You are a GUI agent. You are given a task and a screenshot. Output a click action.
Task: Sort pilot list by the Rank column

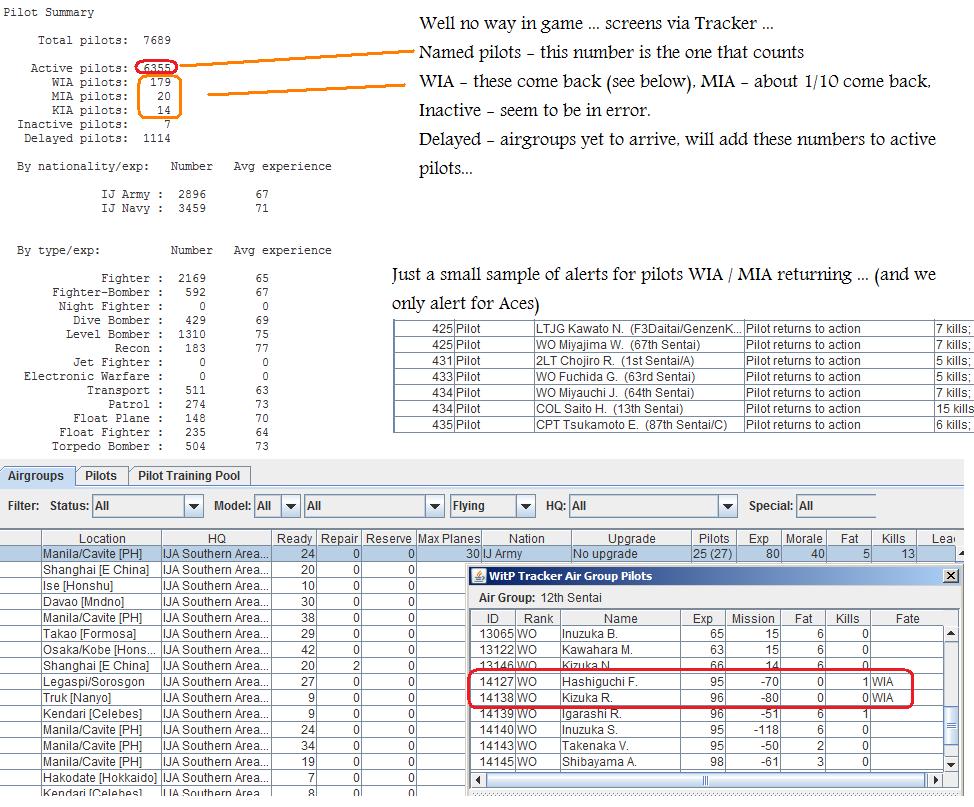pos(538,619)
